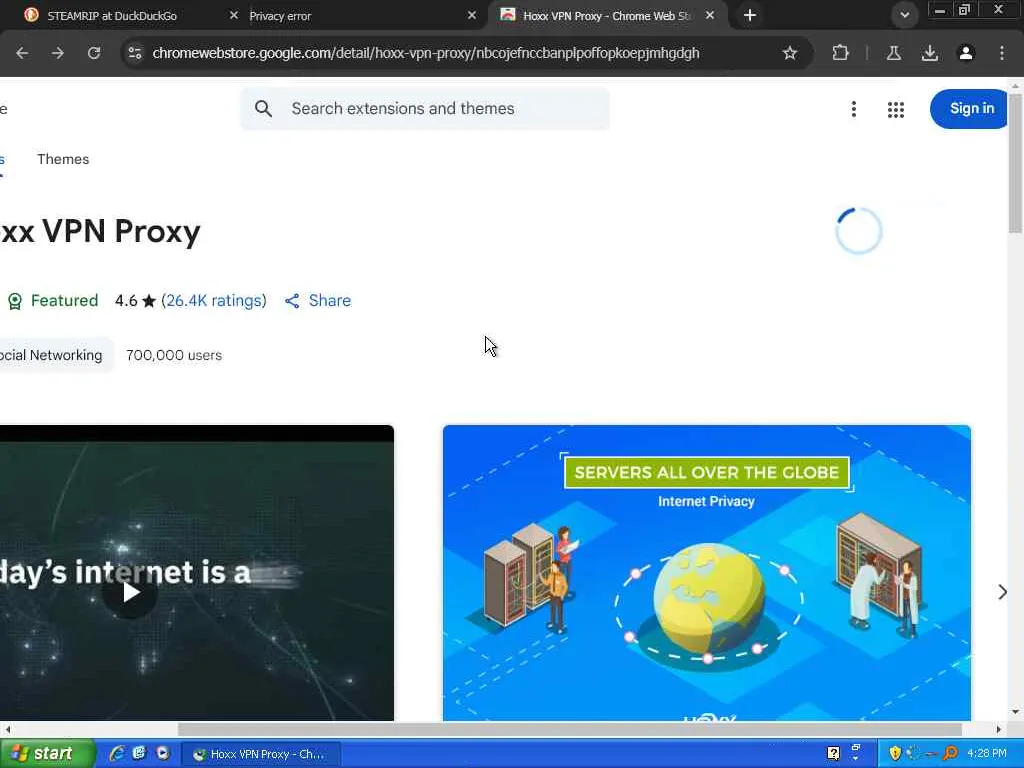The width and height of the screenshot is (1024, 768).
Task: Launch Internet Explorer from quick launch
Action: point(117,754)
